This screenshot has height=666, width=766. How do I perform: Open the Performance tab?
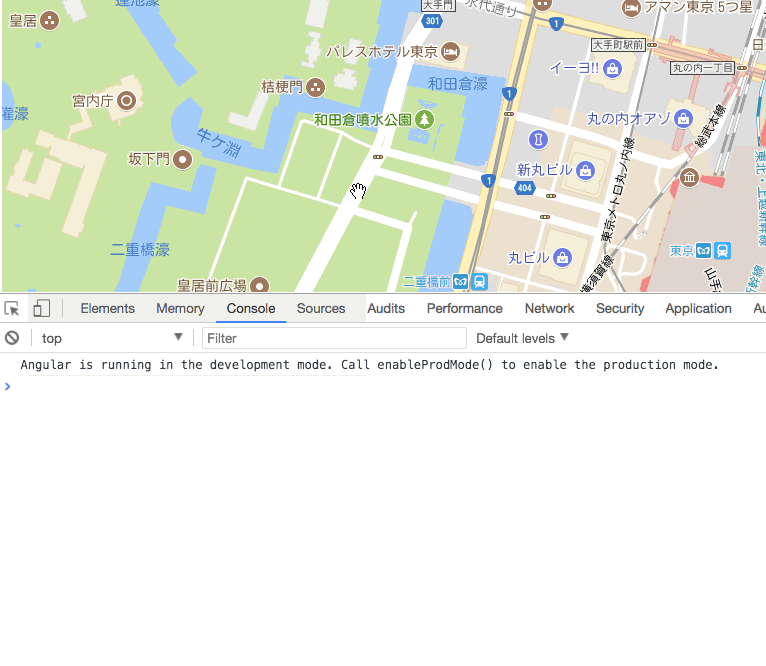[465, 309]
